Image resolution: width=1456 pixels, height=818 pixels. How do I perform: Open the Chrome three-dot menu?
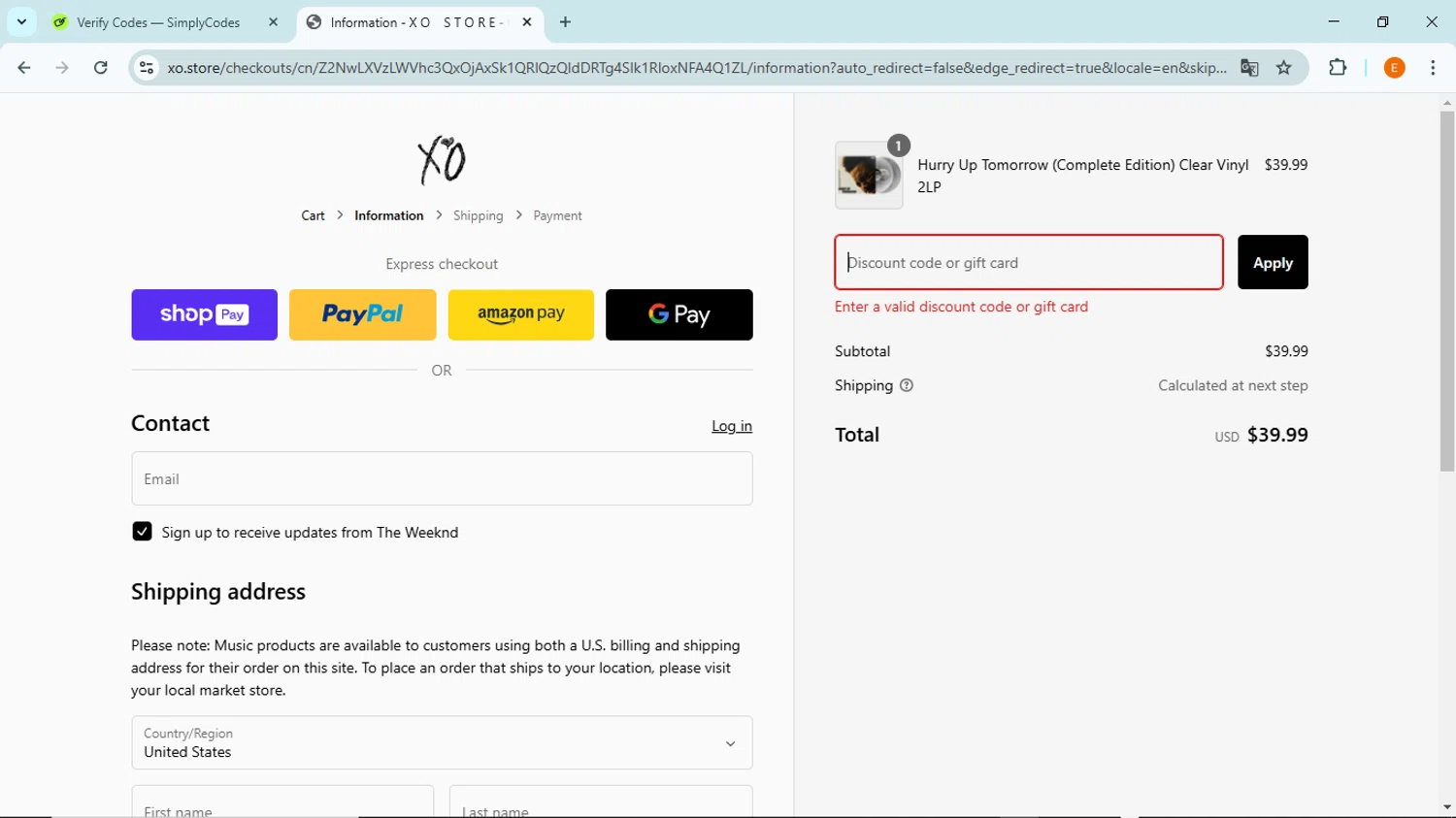1433,68
